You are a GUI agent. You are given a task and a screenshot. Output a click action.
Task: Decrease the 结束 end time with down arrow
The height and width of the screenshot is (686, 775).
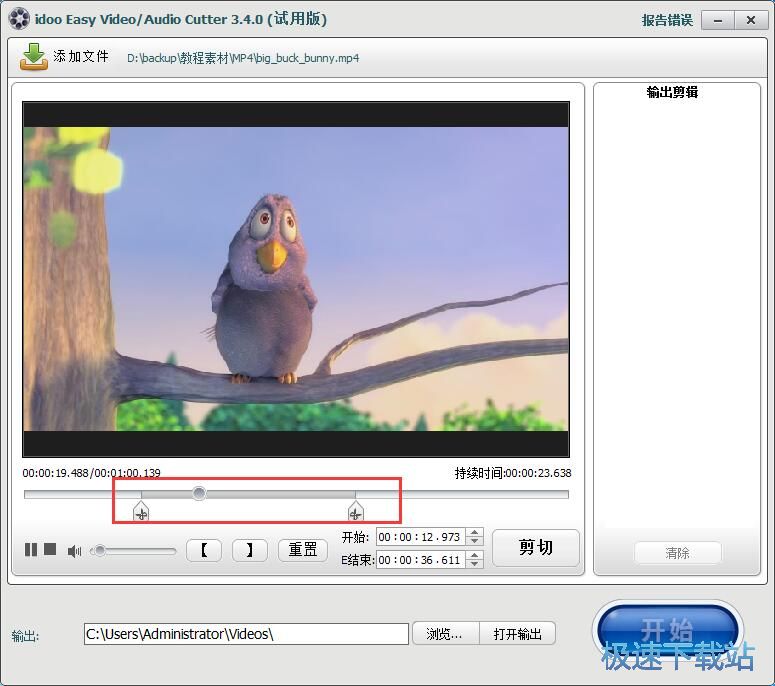click(474, 564)
